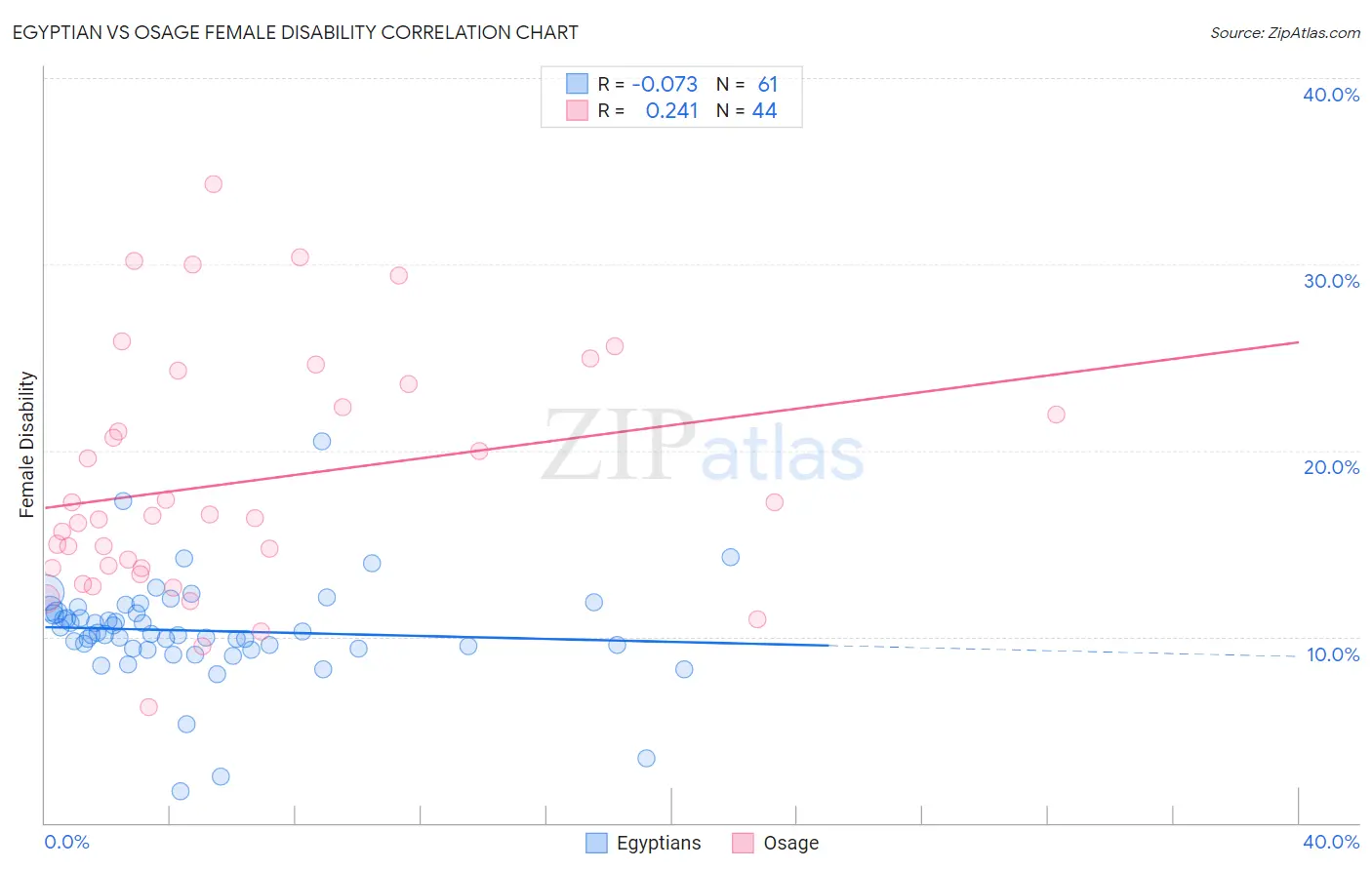Click the dashed blue extrapolated trend line
The width and height of the screenshot is (1372, 870).
[x=1064, y=651]
